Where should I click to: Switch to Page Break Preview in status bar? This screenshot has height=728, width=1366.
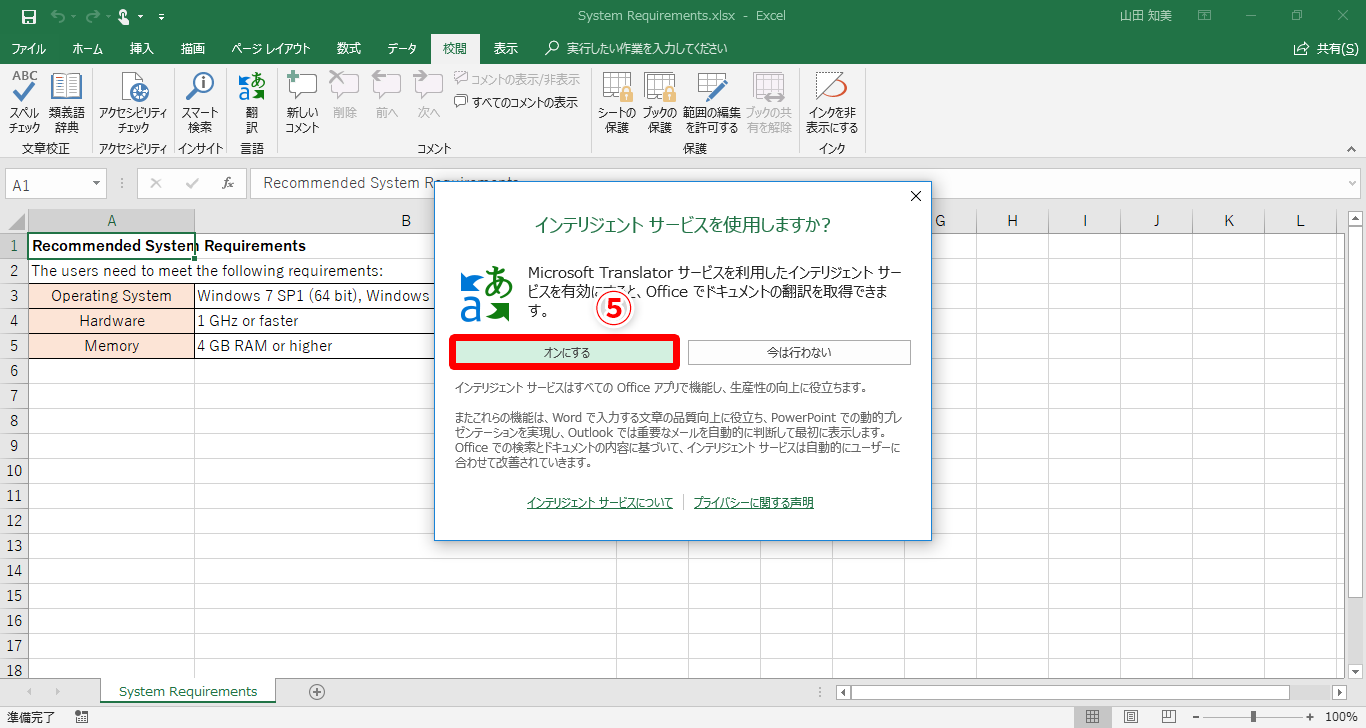[x=1169, y=717]
